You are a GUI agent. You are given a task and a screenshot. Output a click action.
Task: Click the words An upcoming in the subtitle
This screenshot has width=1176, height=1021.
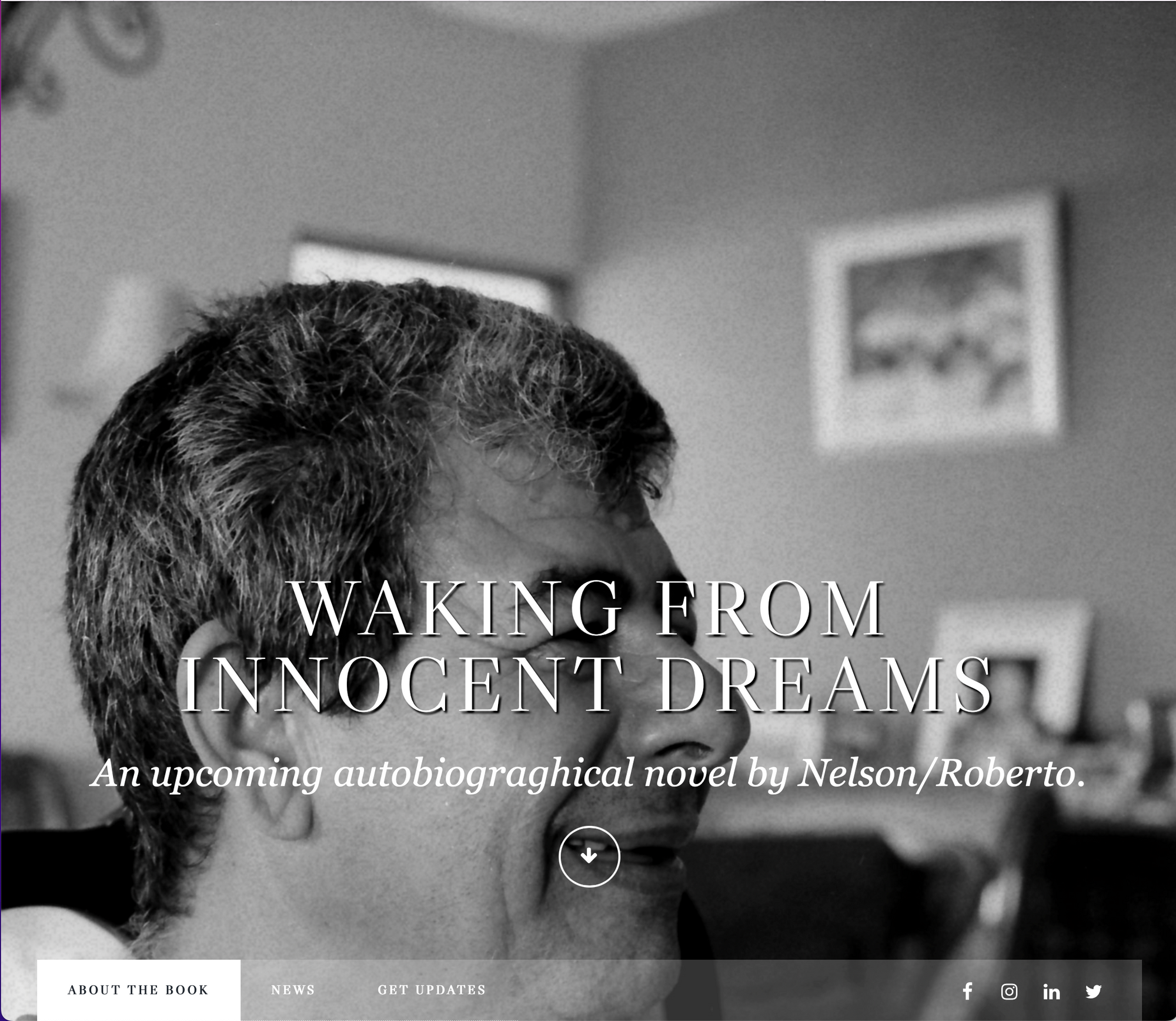pos(207,775)
